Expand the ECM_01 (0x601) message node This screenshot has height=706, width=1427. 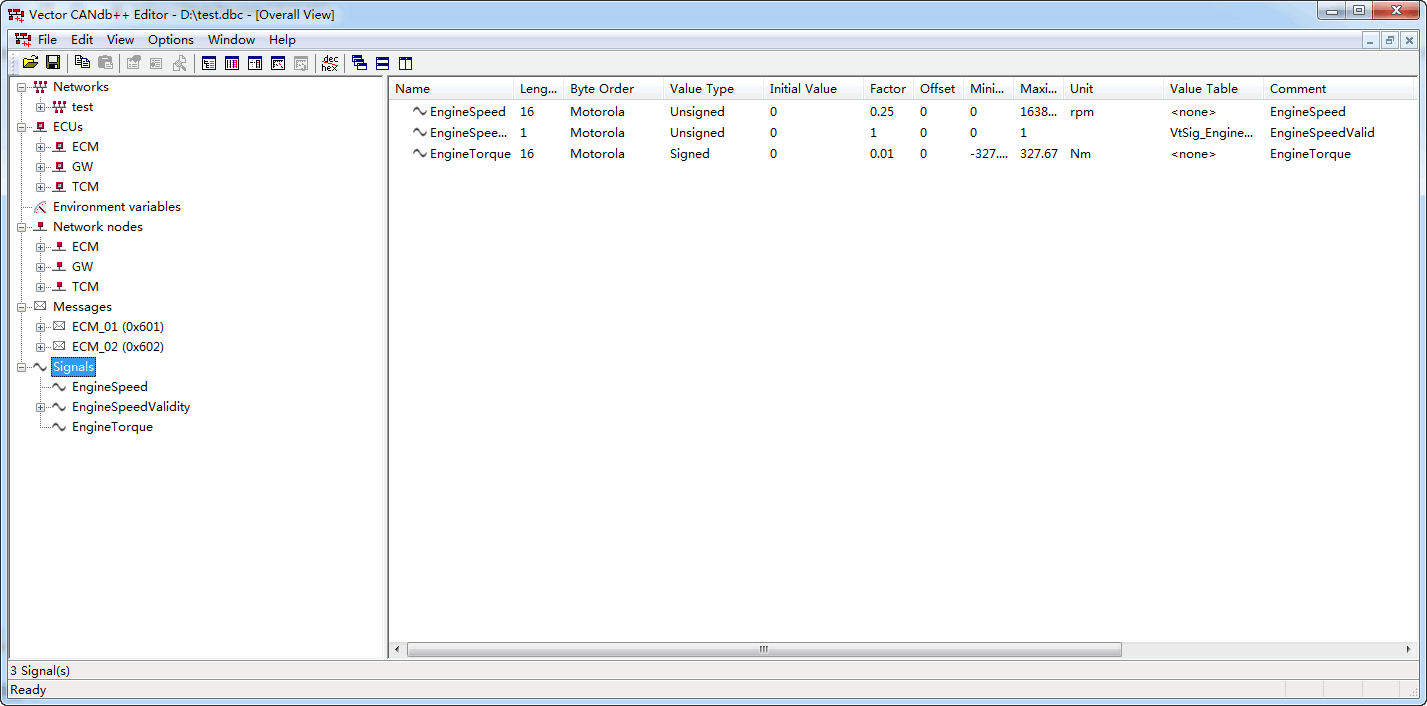(x=40, y=326)
